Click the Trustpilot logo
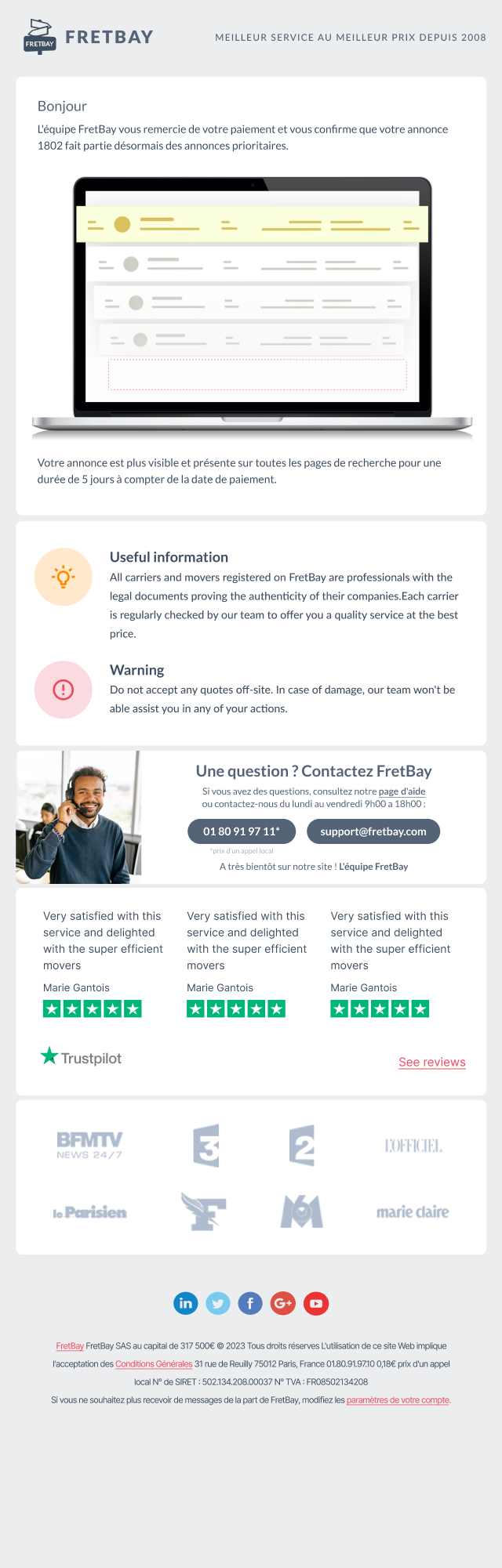502x1568 pixels. [82, 1058]
